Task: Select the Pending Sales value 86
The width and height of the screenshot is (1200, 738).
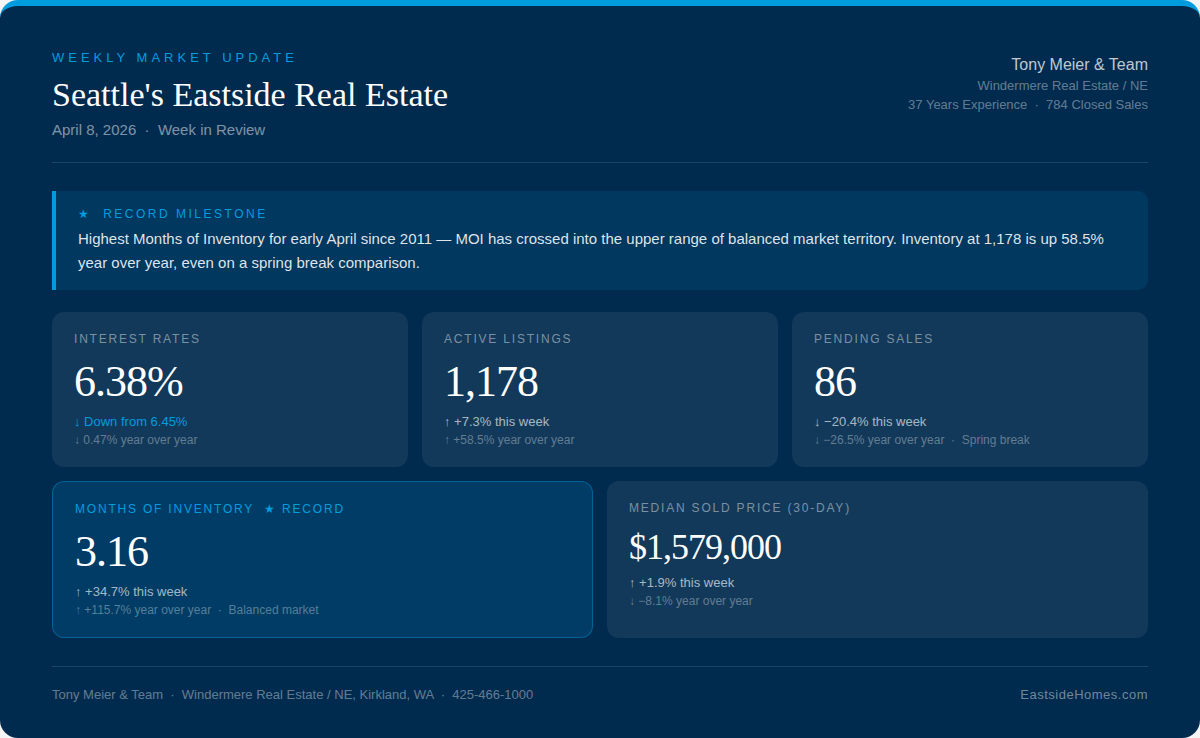Action: click(x=835, y=382)
